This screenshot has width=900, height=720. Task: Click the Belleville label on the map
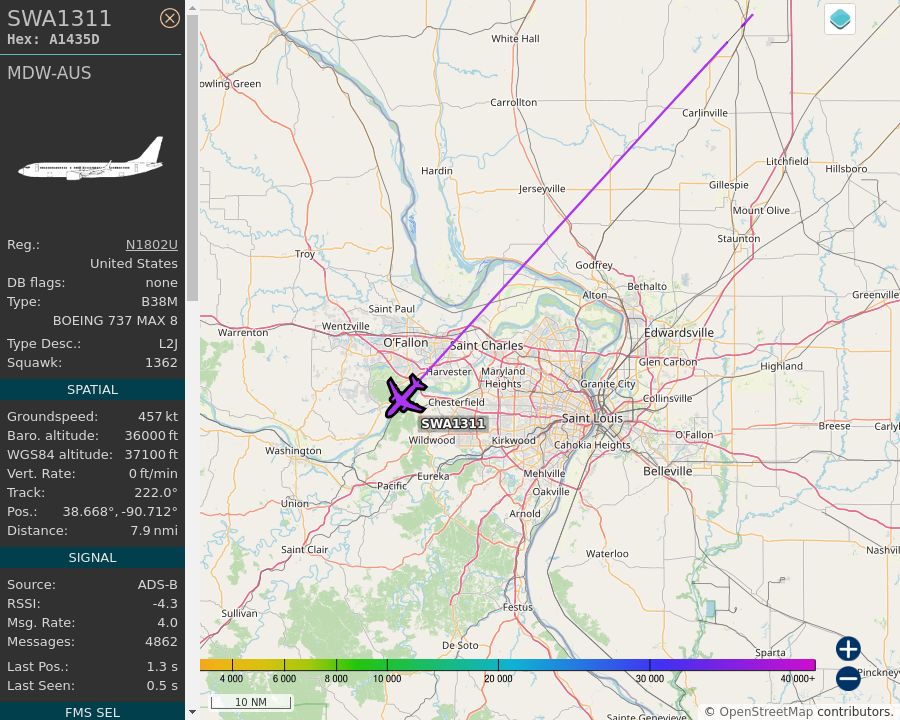668,471
